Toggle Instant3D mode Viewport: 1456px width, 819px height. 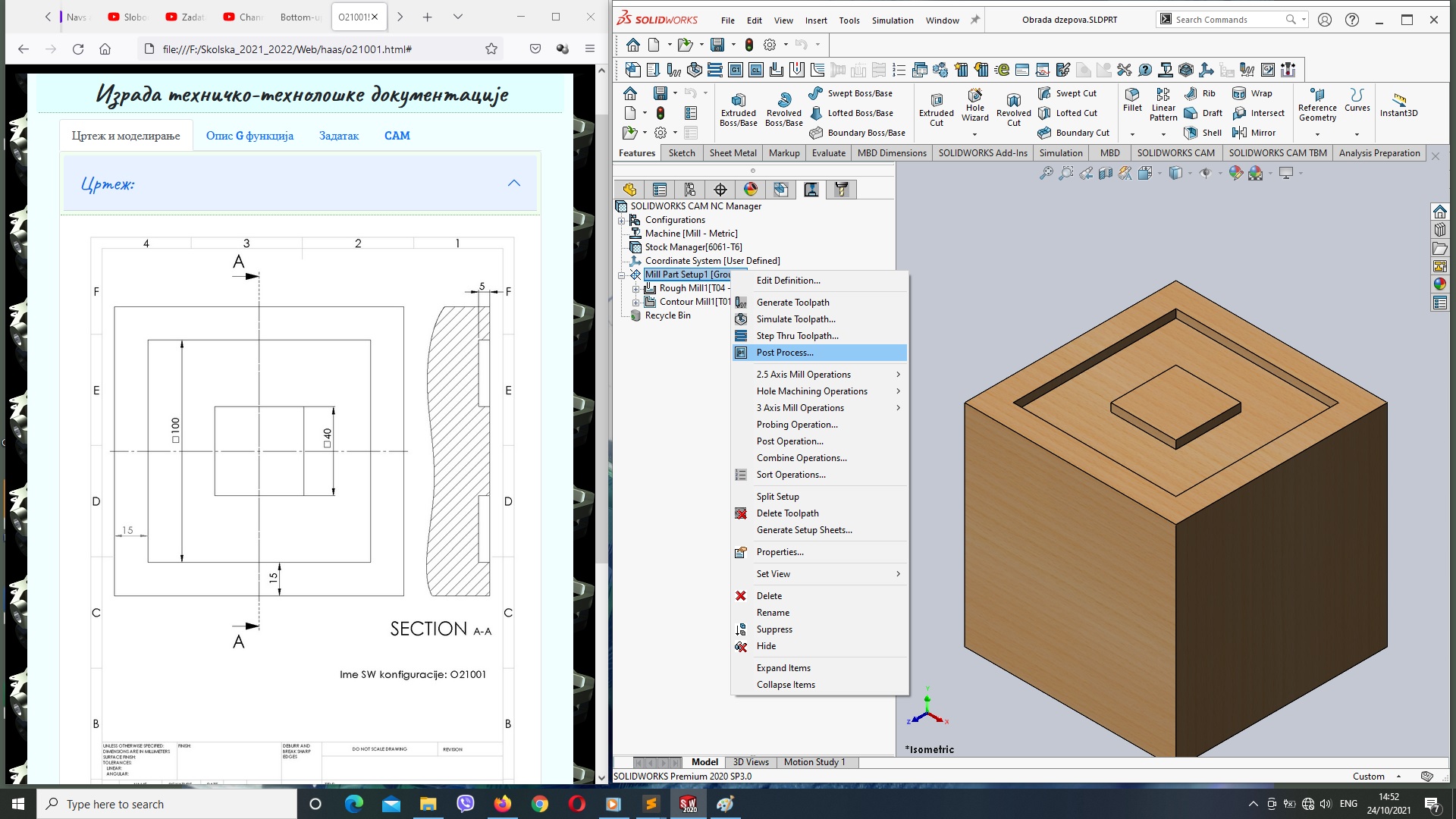[x=1398, y=105]
